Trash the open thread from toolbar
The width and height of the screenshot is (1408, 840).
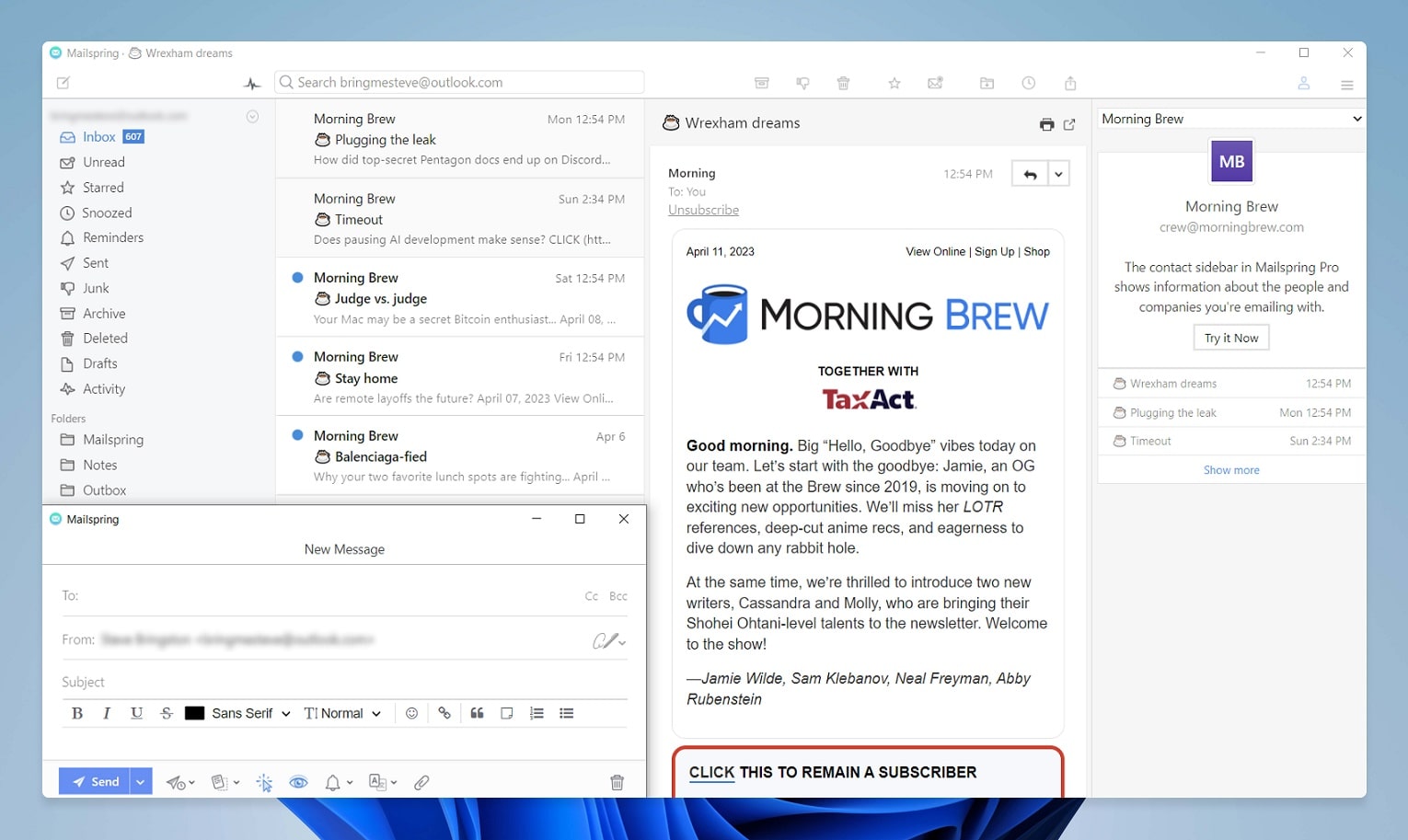point(843,83)
